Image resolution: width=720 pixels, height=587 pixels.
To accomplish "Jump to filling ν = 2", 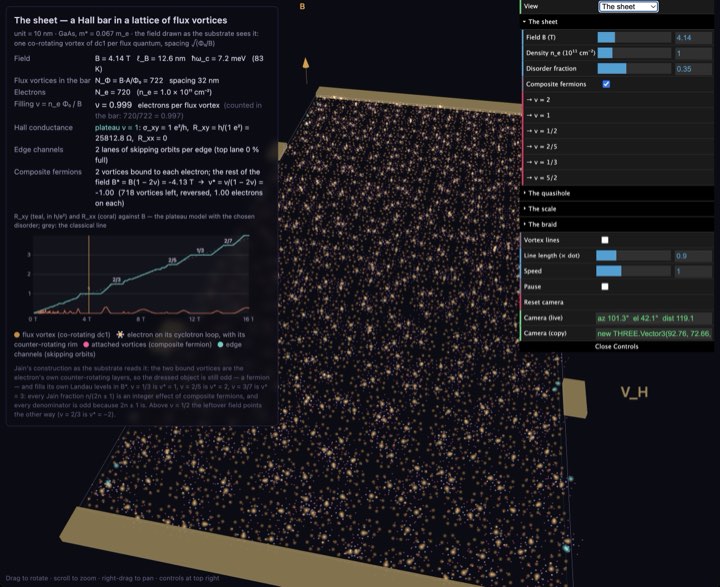I will point(617,100).
